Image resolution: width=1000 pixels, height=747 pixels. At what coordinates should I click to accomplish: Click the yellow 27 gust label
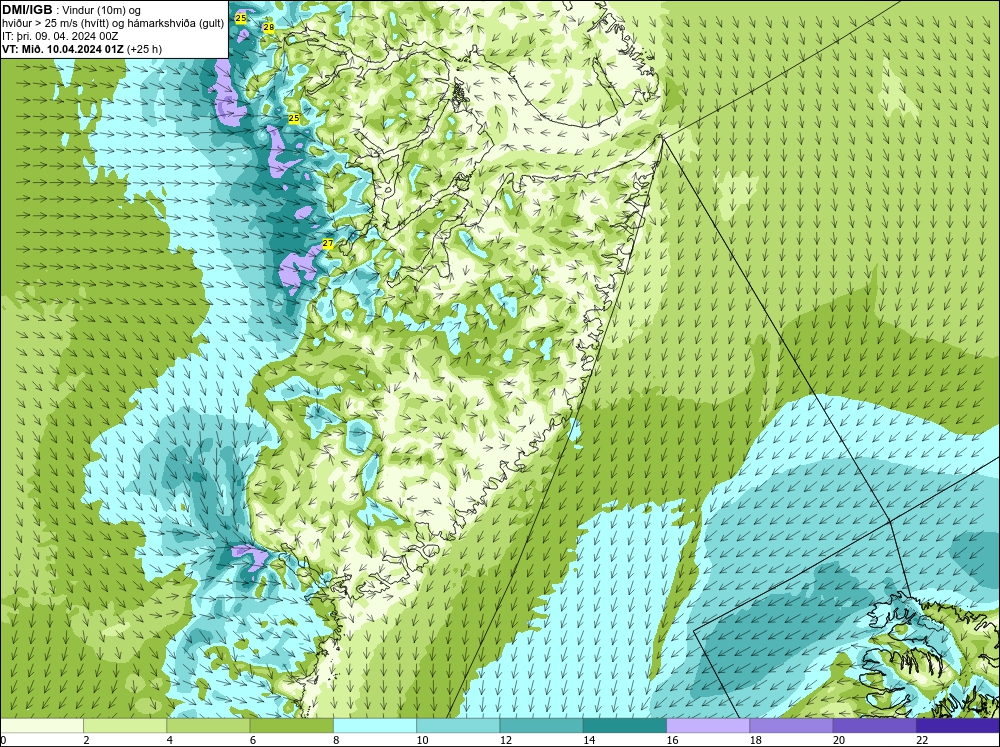point(328,244)
